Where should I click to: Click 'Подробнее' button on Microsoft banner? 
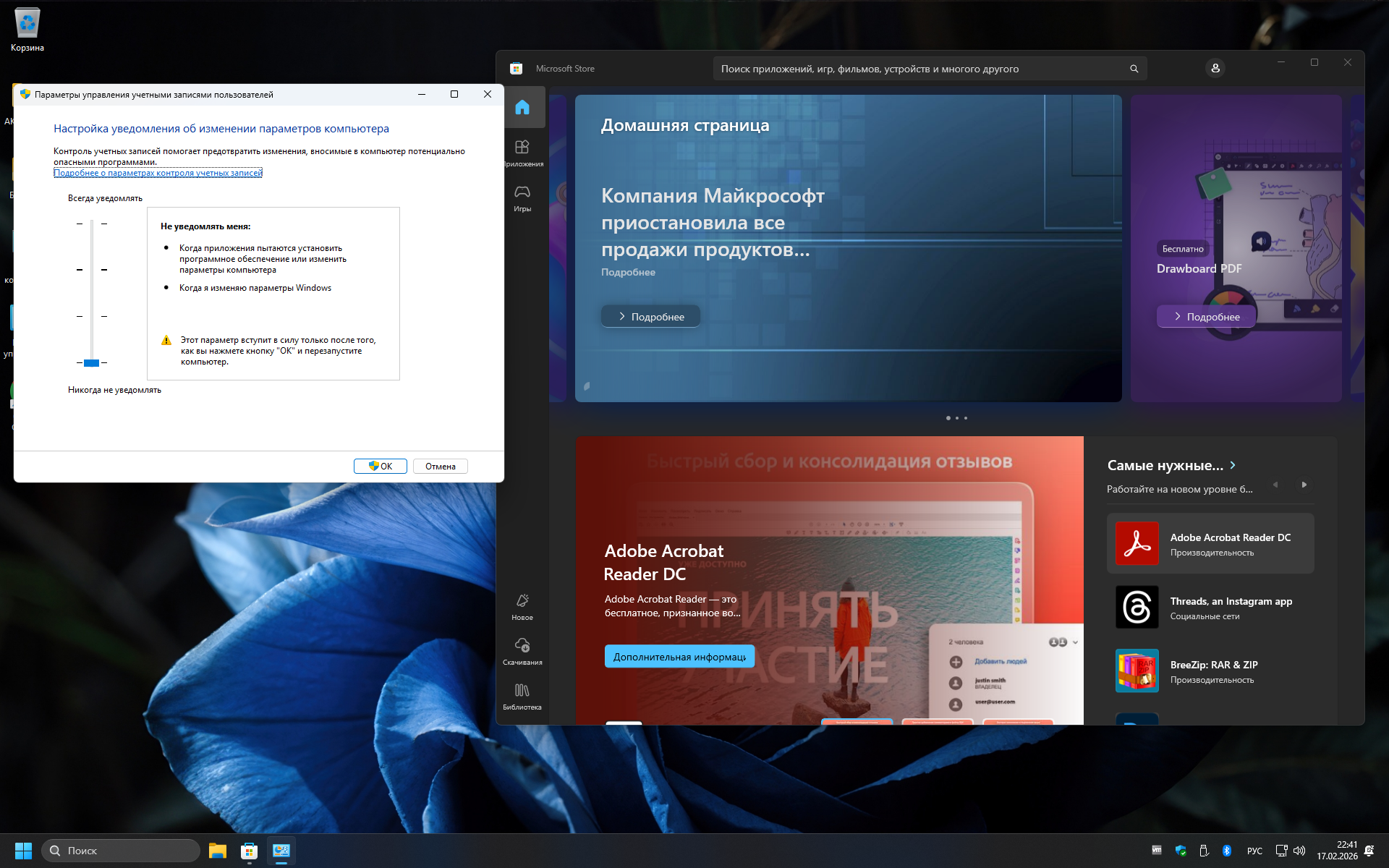click(x=650, y=317)
